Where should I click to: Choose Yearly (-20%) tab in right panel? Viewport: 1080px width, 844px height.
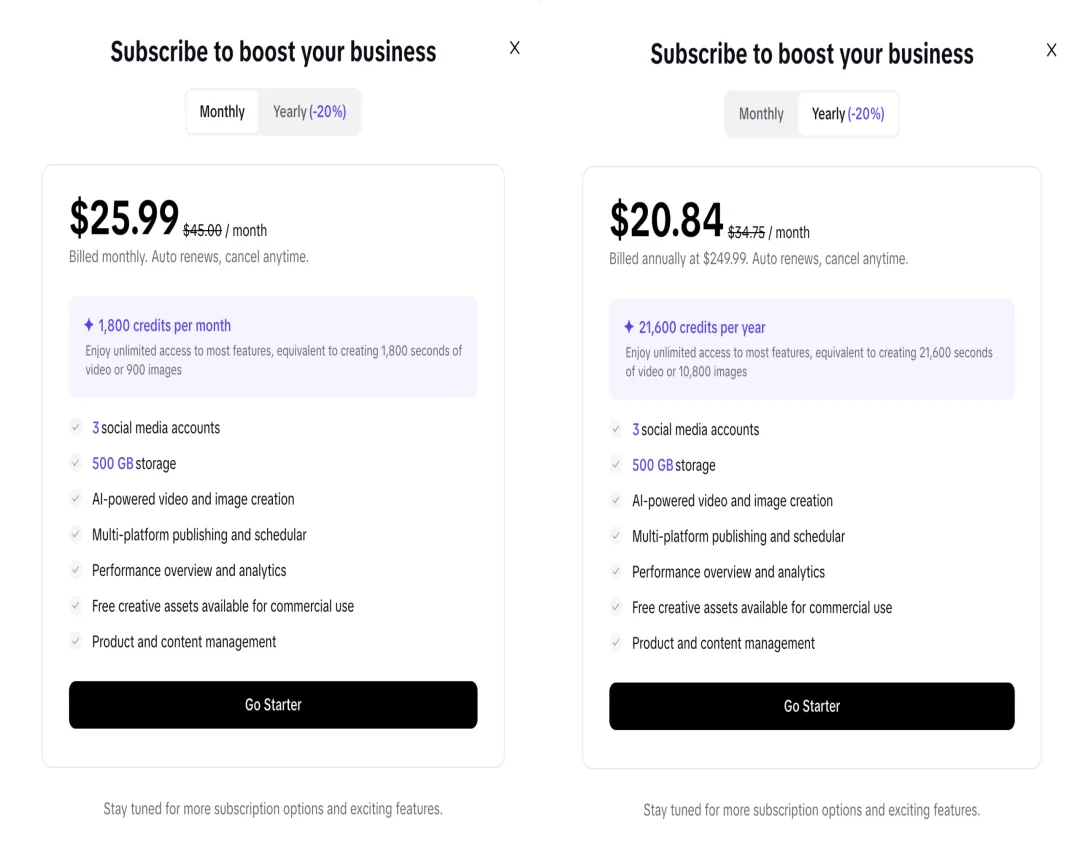(x=848, y=114)
